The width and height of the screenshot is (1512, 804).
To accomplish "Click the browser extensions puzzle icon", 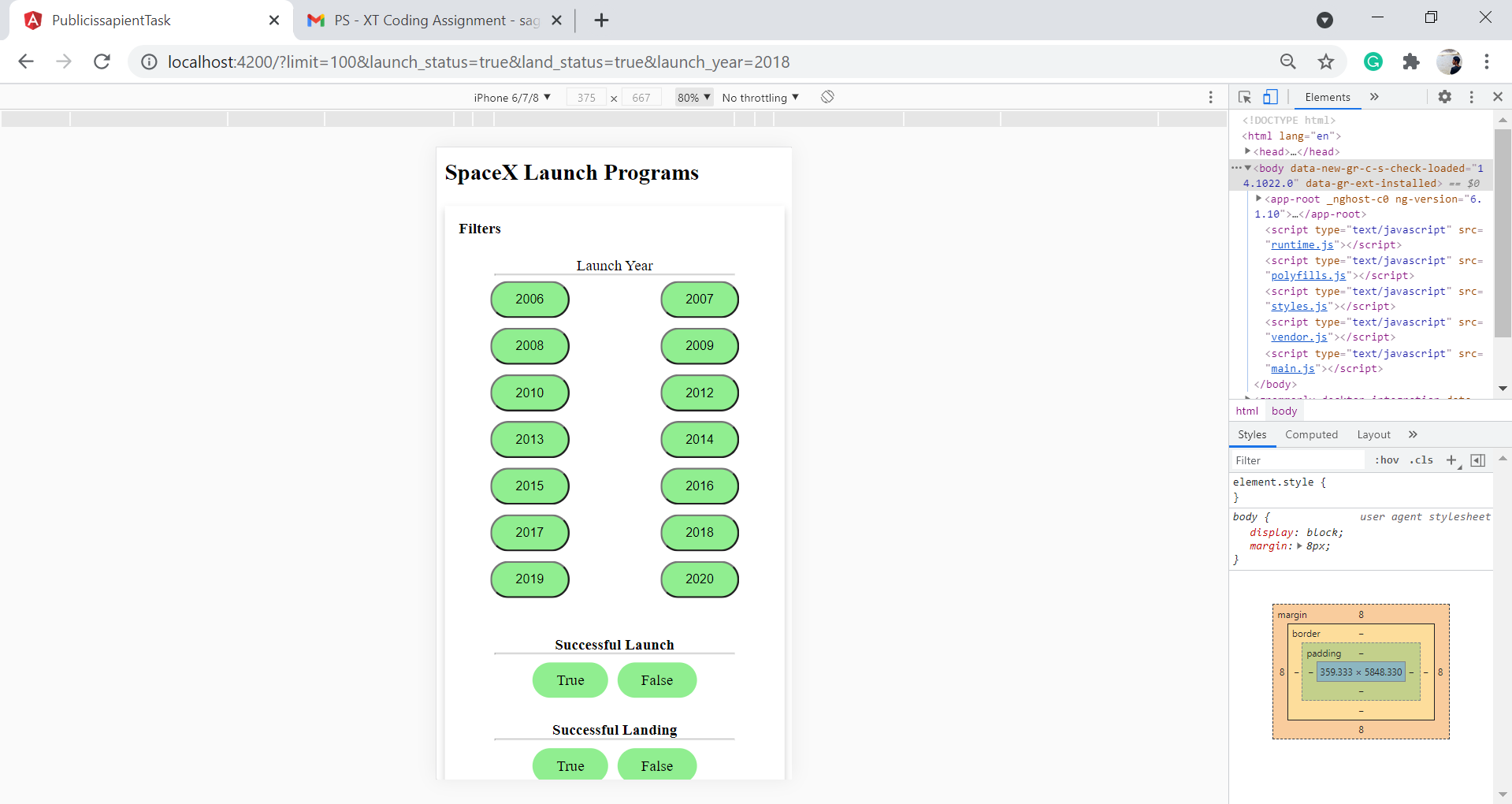I will point(1411,61).
